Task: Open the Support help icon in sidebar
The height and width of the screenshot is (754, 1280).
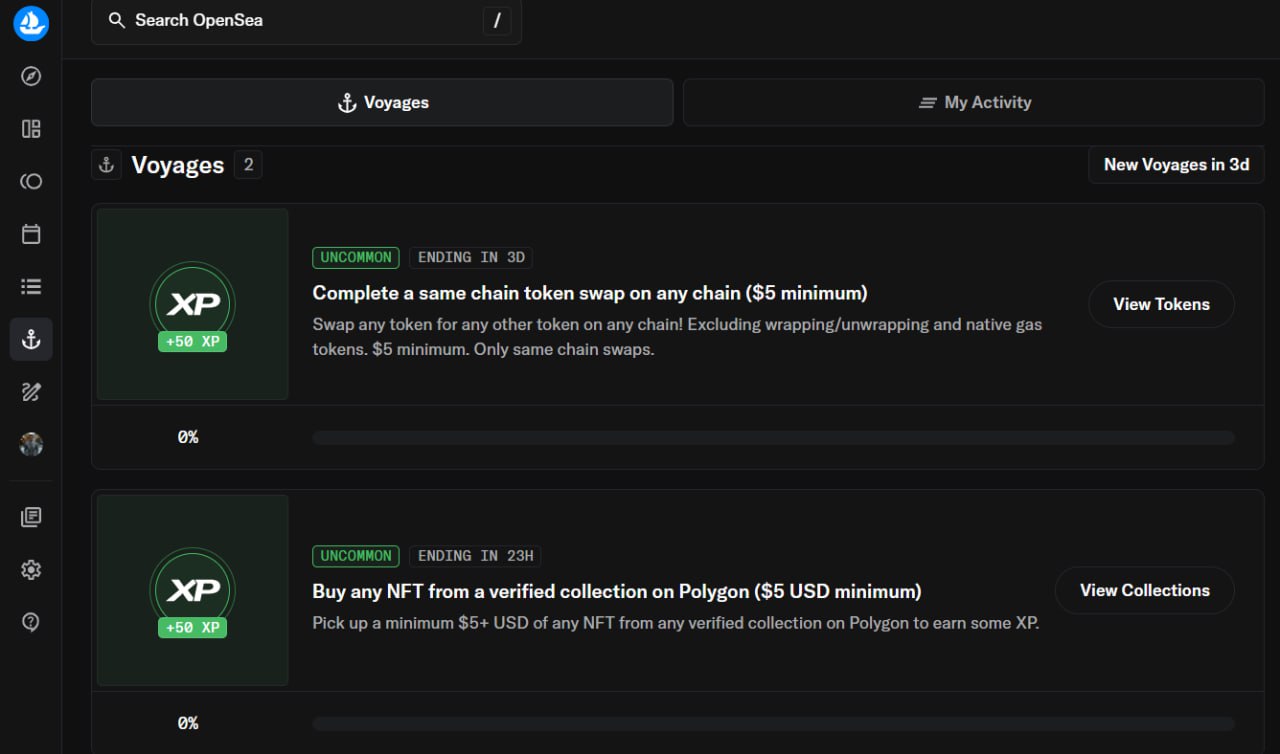Action: (x=31, y=622)
